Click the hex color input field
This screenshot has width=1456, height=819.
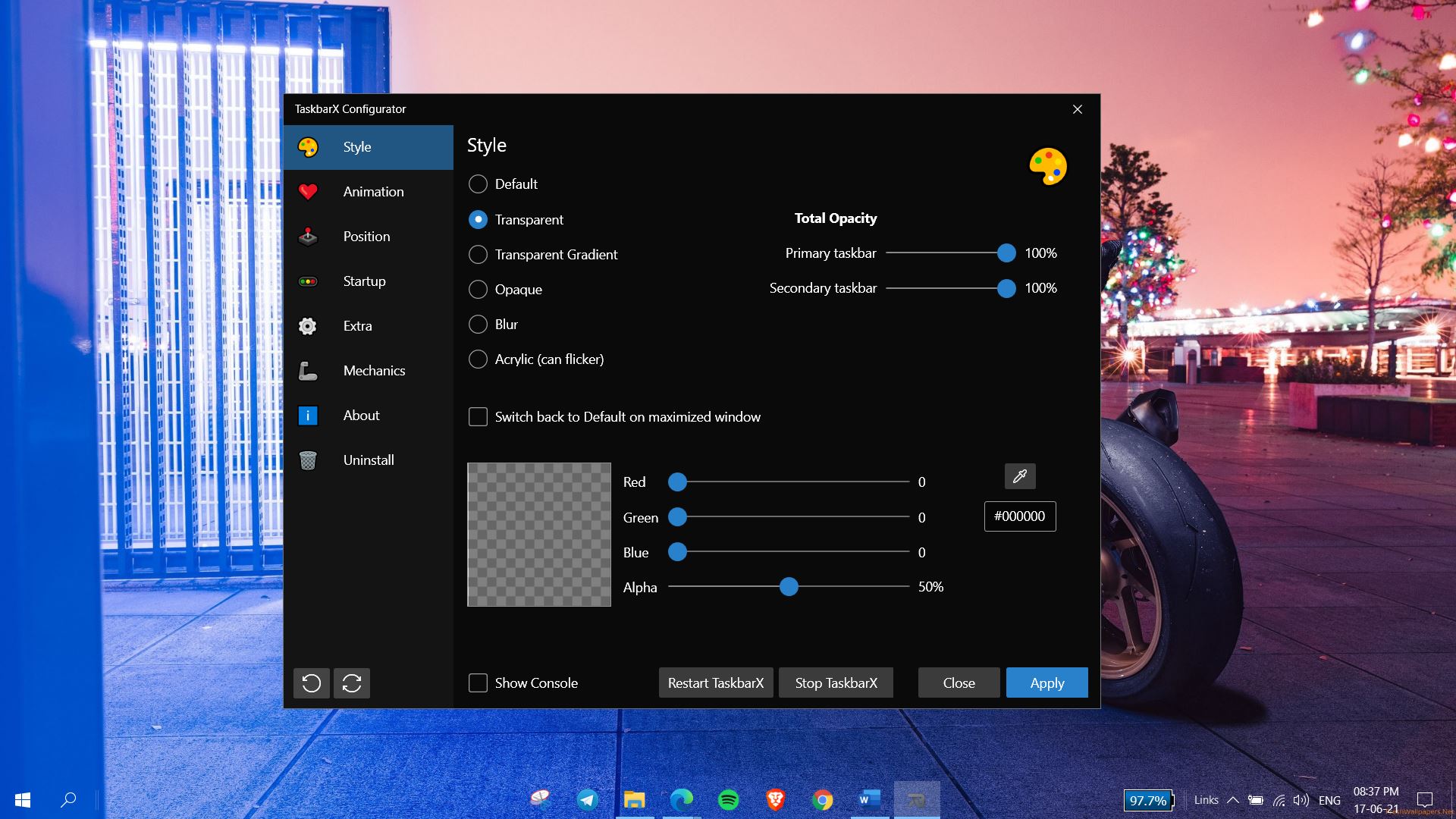tap(1019, 515)
